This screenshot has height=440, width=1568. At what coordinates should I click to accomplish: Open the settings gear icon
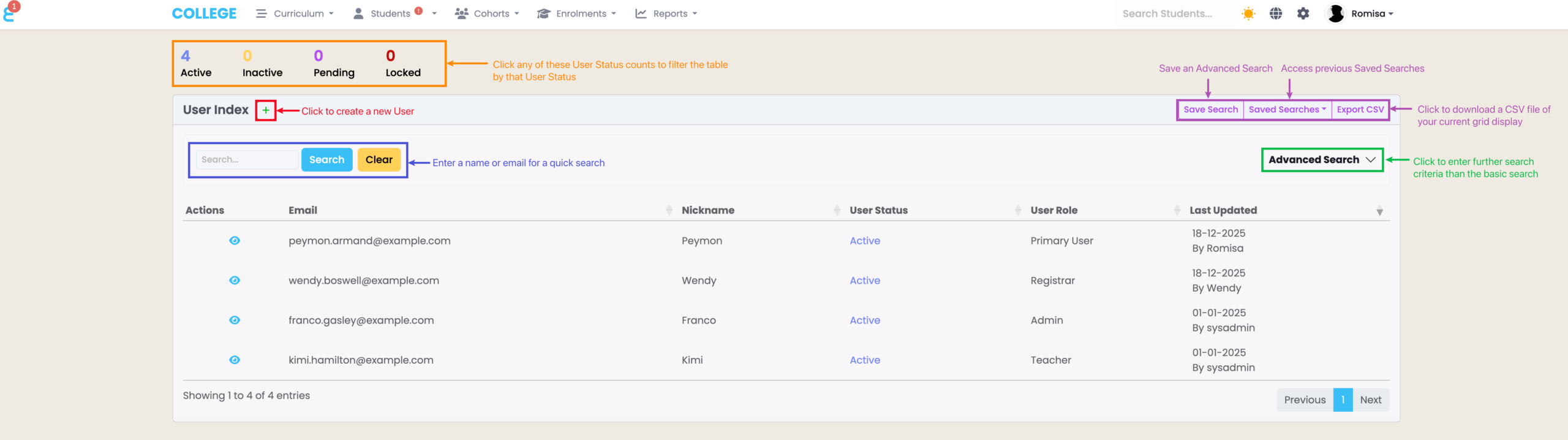pyautogui.click(x=1303, y=13)
